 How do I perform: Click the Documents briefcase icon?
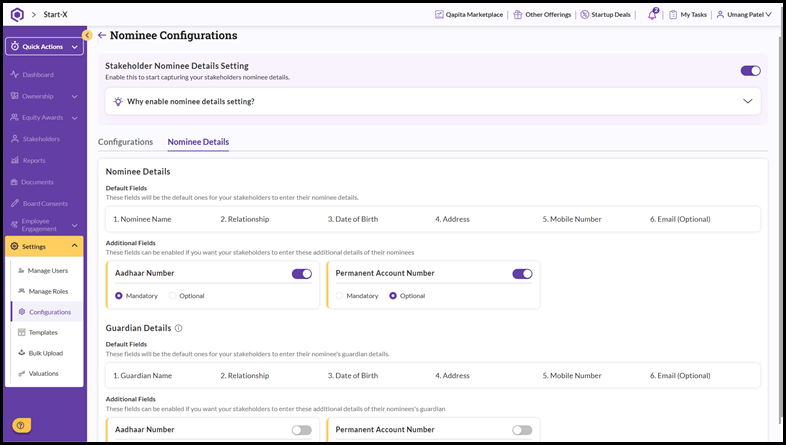(x=14, y=182)
